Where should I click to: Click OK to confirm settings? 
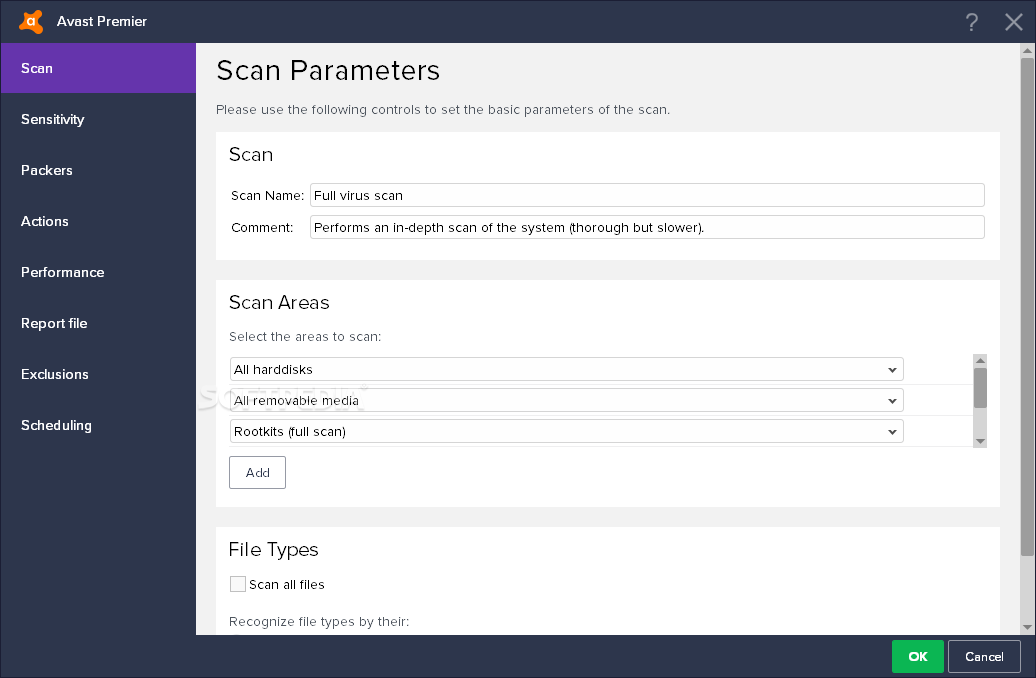point(918,656)
